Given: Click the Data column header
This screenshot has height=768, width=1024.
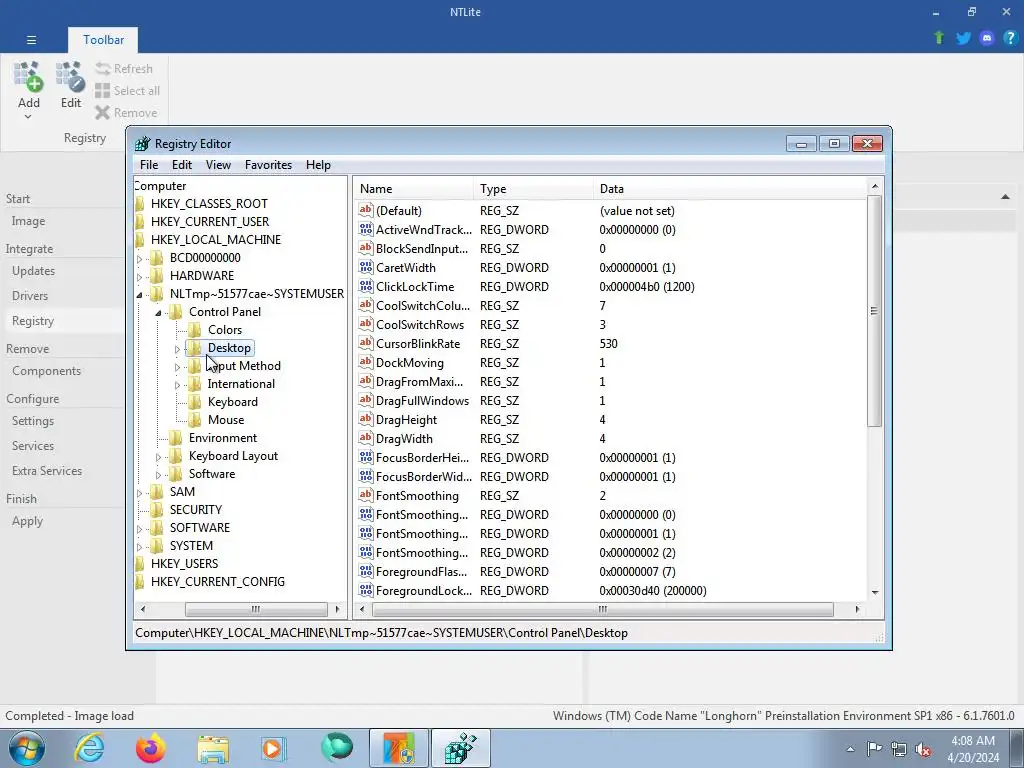Looking at the screenshot, I should pos(731,189).
